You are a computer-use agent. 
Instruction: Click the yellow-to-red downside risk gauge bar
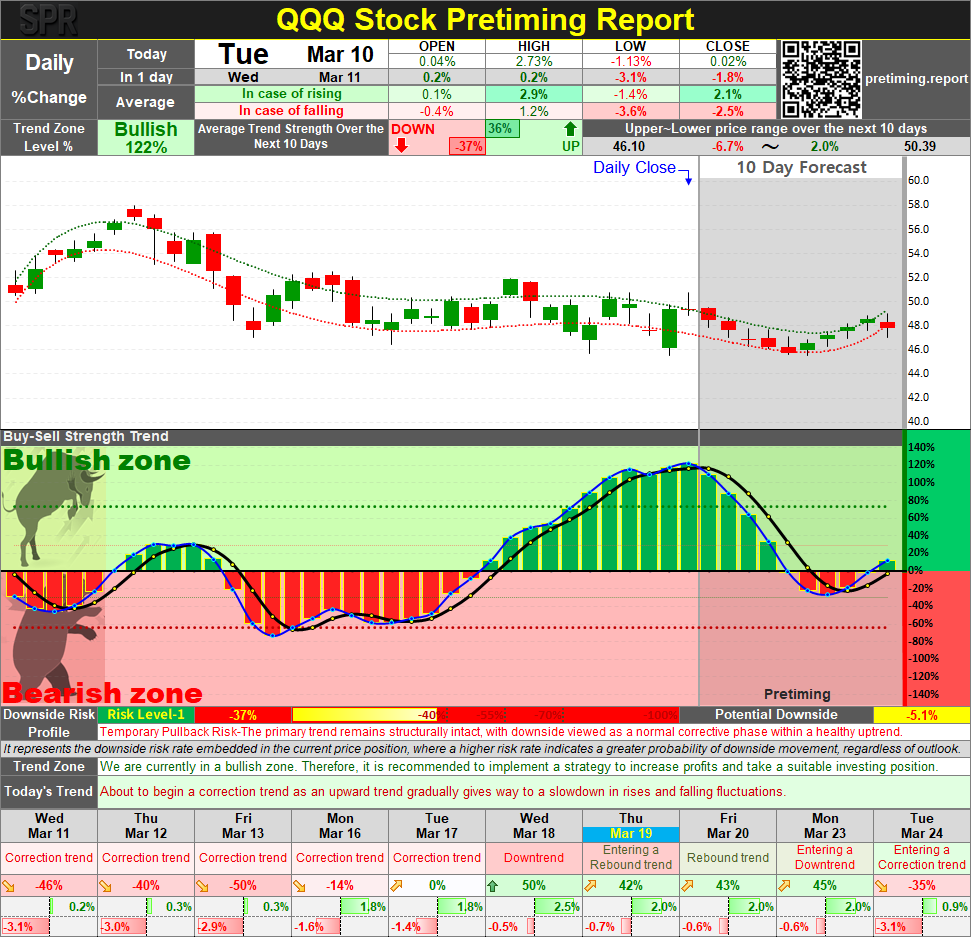tap(486, 715)
